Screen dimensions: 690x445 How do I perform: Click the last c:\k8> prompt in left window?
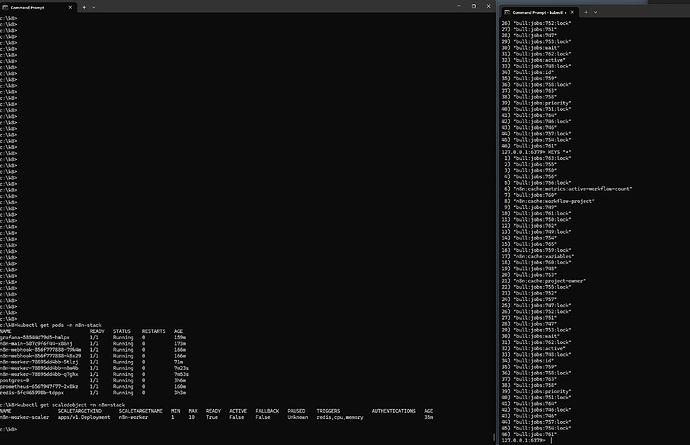(8, 429)
